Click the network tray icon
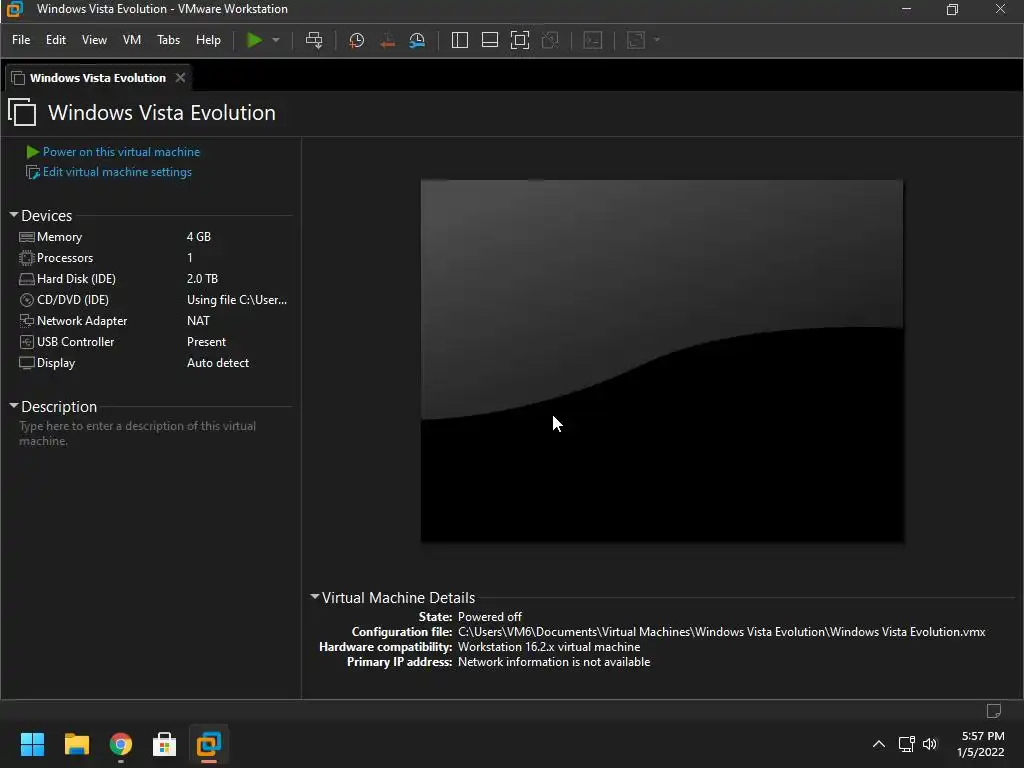 pyautogui.click(x=906, y=744)
